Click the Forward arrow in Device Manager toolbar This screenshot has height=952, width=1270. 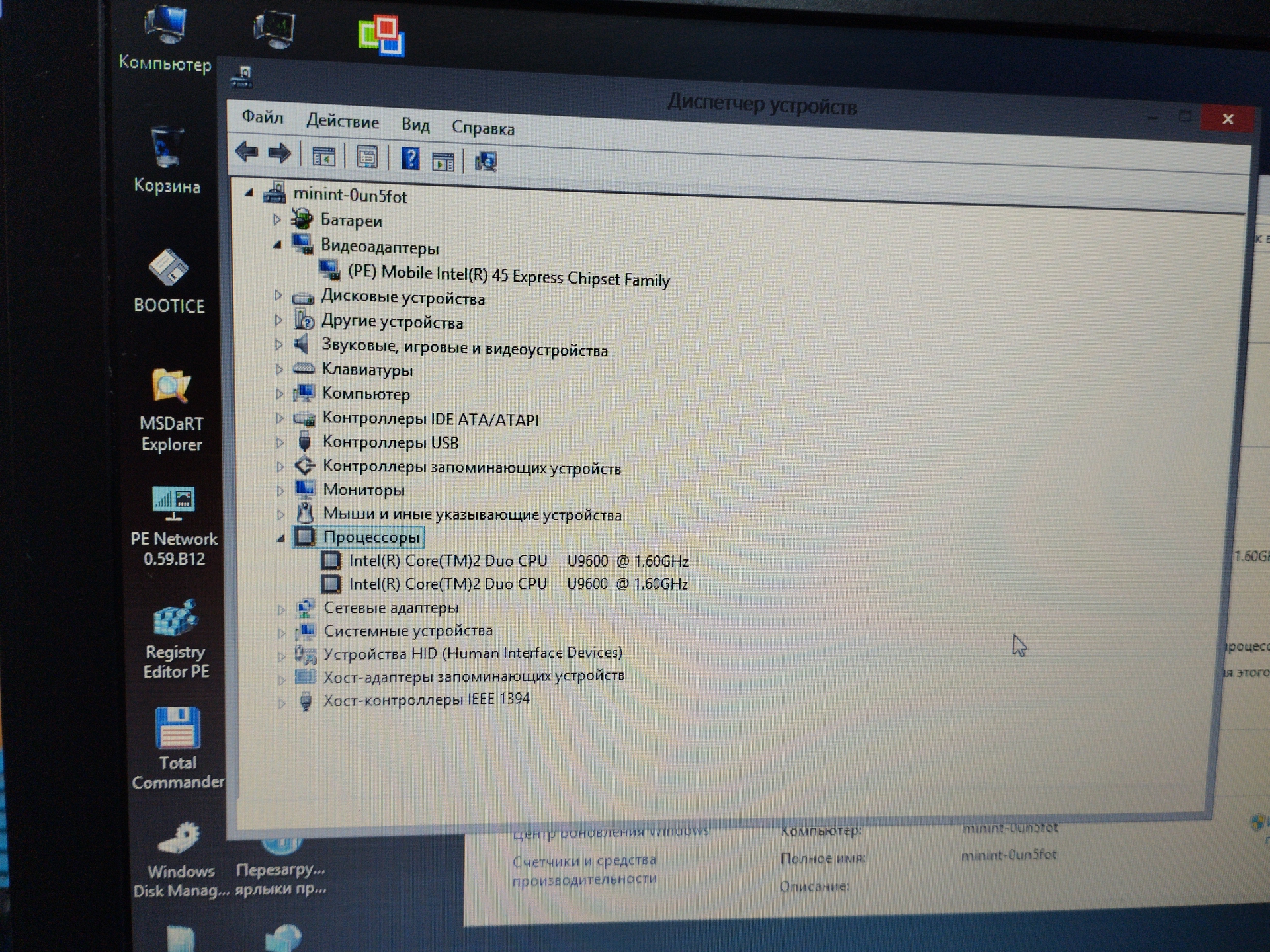click(x=279, y=153)
